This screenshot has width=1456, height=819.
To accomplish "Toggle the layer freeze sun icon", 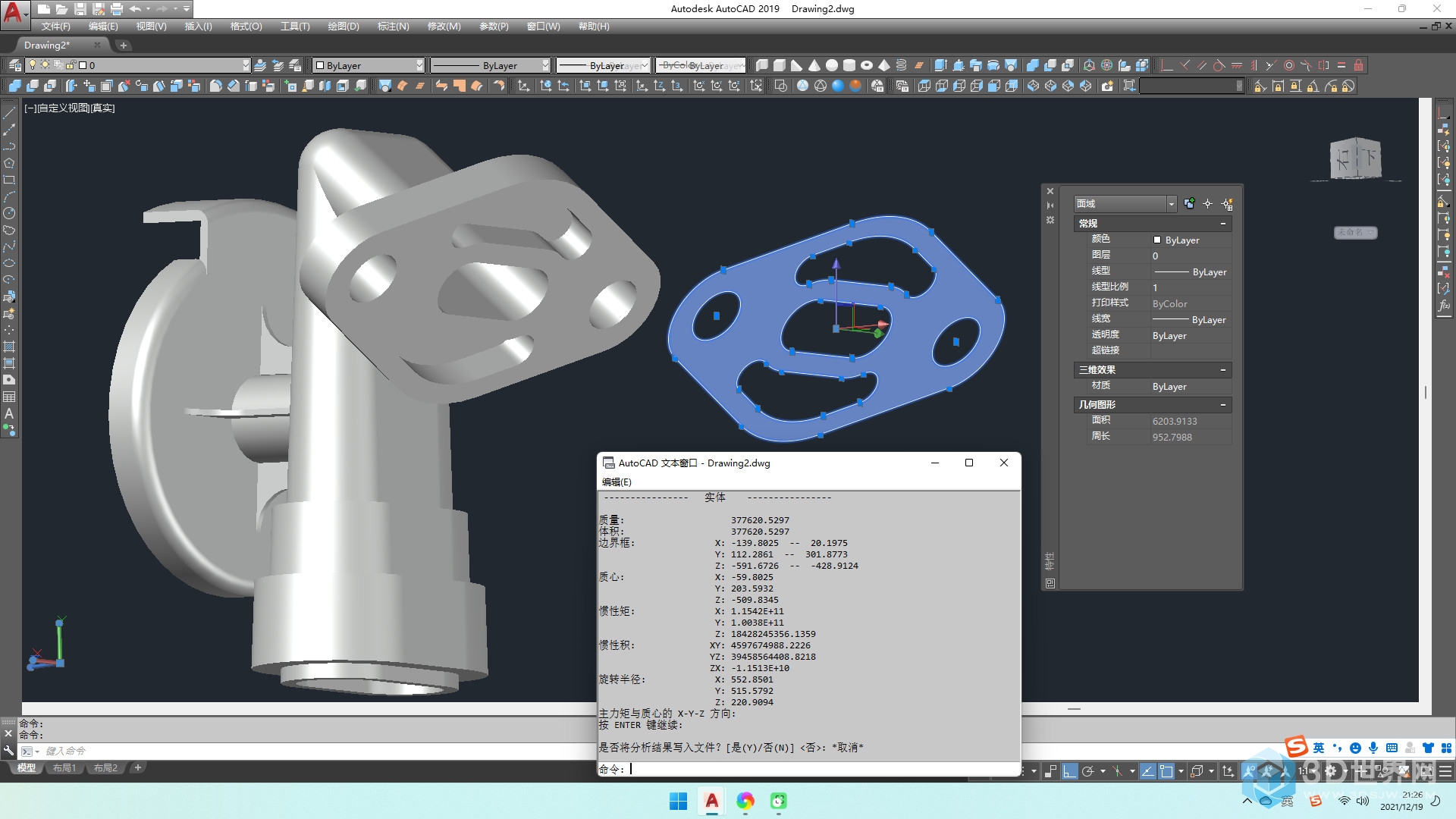I will [x=45, y=65].
